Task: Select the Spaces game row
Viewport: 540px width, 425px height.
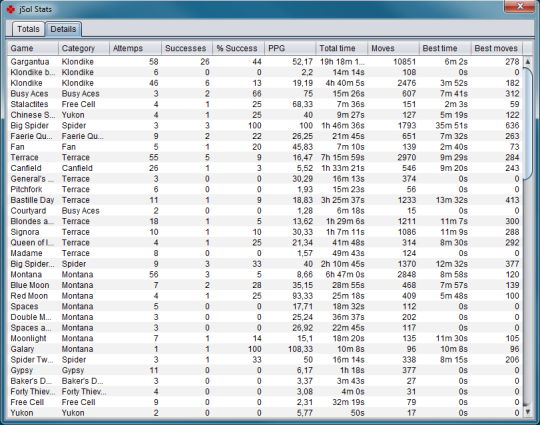Action: pyautogui.click(x=265, y=307)
